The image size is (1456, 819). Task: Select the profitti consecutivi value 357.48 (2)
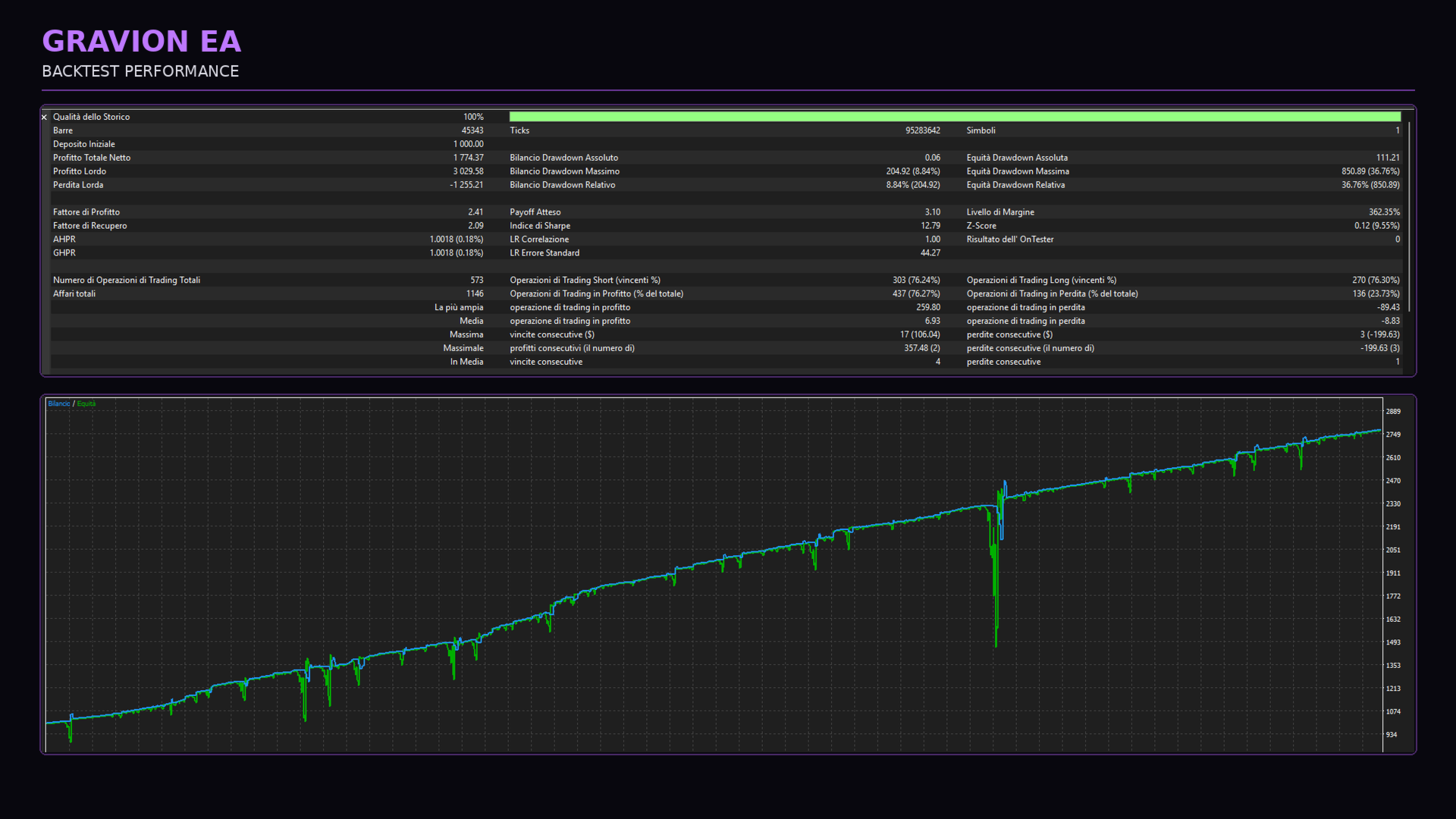921,349
